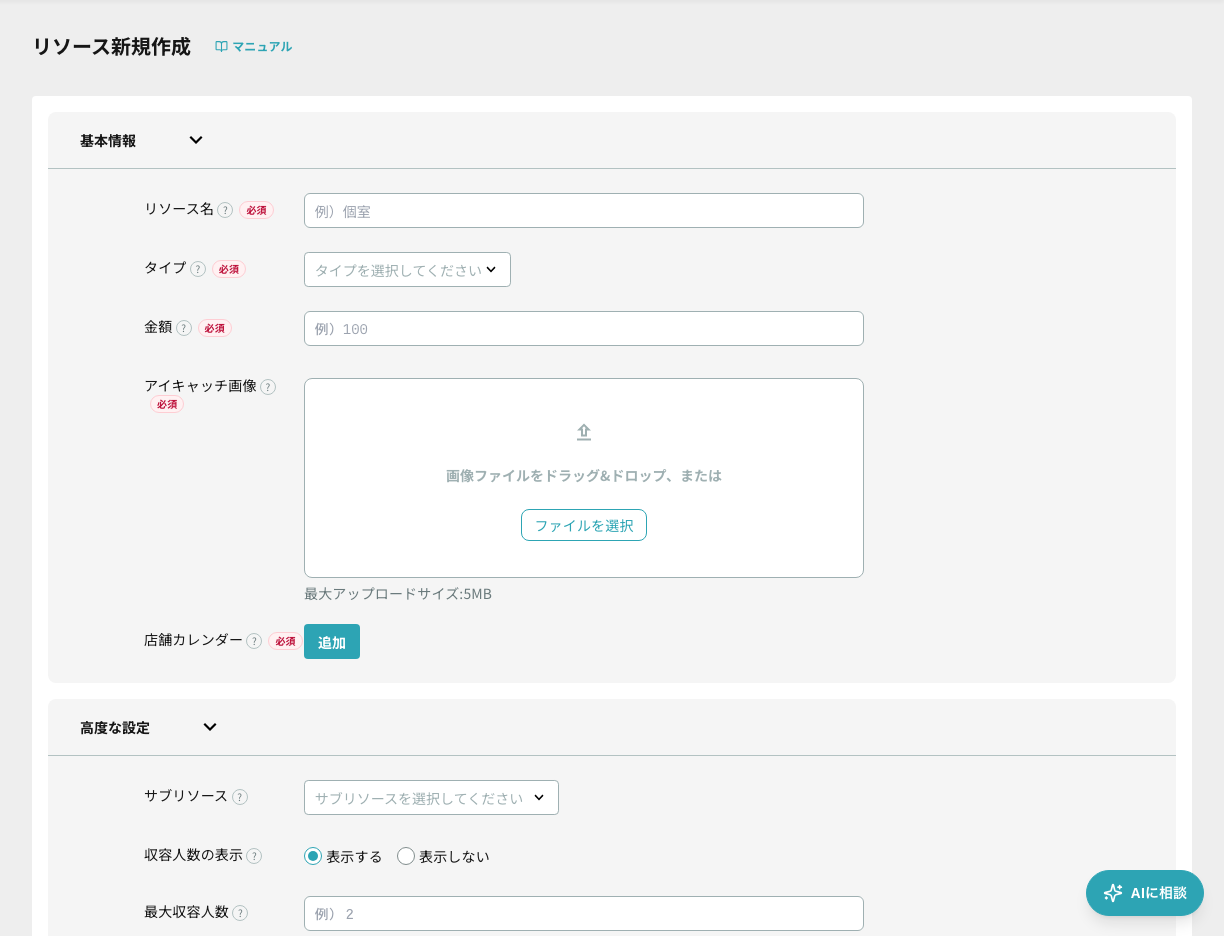
Task: Collapse the 高度な設定 section chevron
Action: click(210, 727)
